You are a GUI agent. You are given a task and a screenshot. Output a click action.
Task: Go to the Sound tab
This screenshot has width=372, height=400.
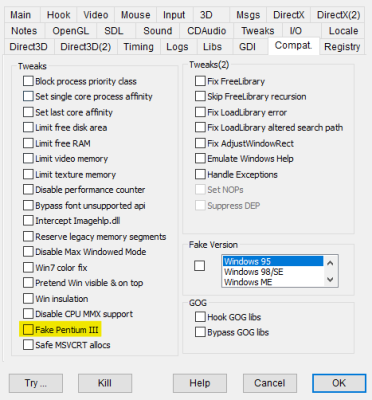158,31
